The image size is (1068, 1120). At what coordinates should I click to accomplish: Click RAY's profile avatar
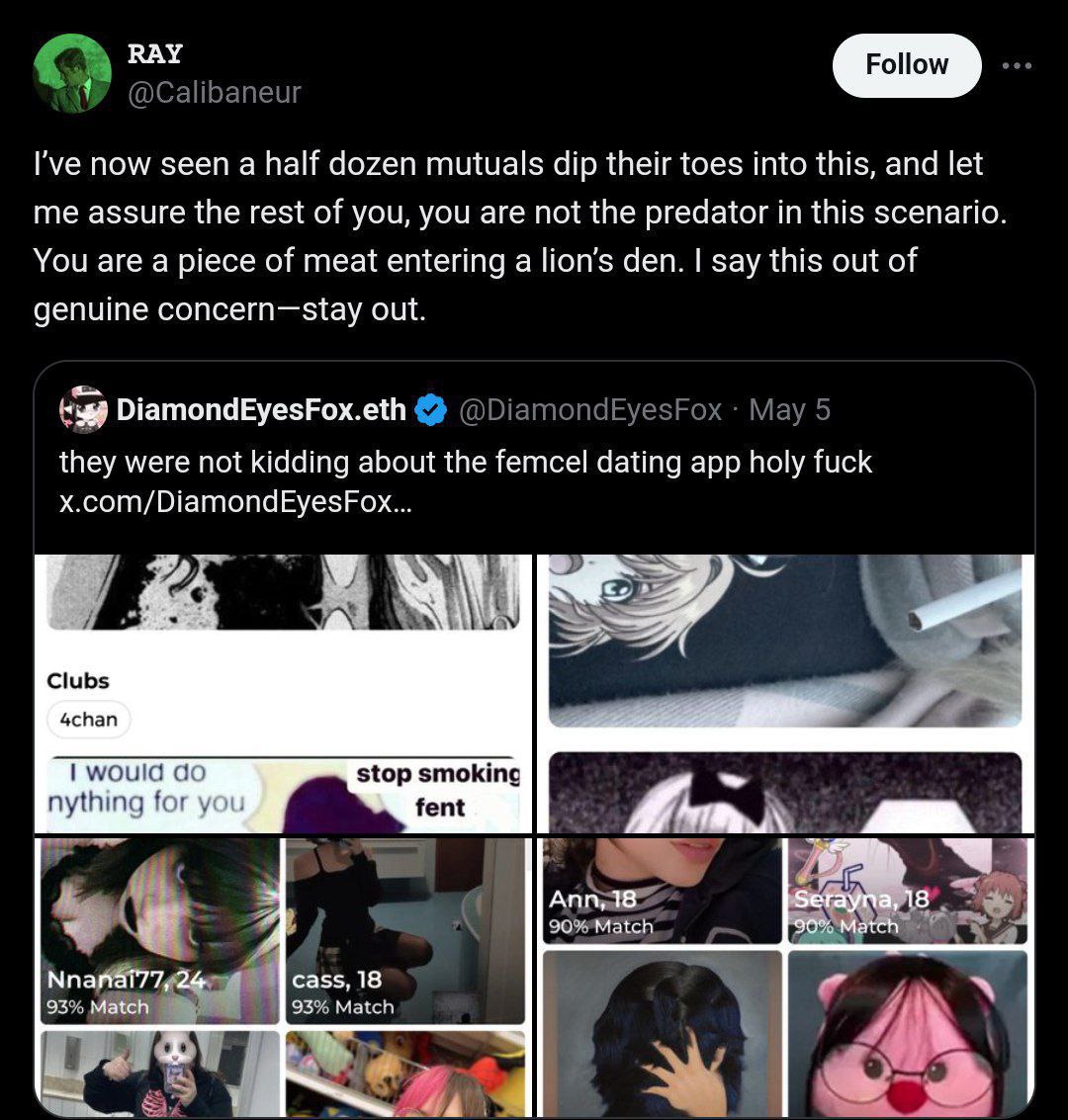[72, 73]
